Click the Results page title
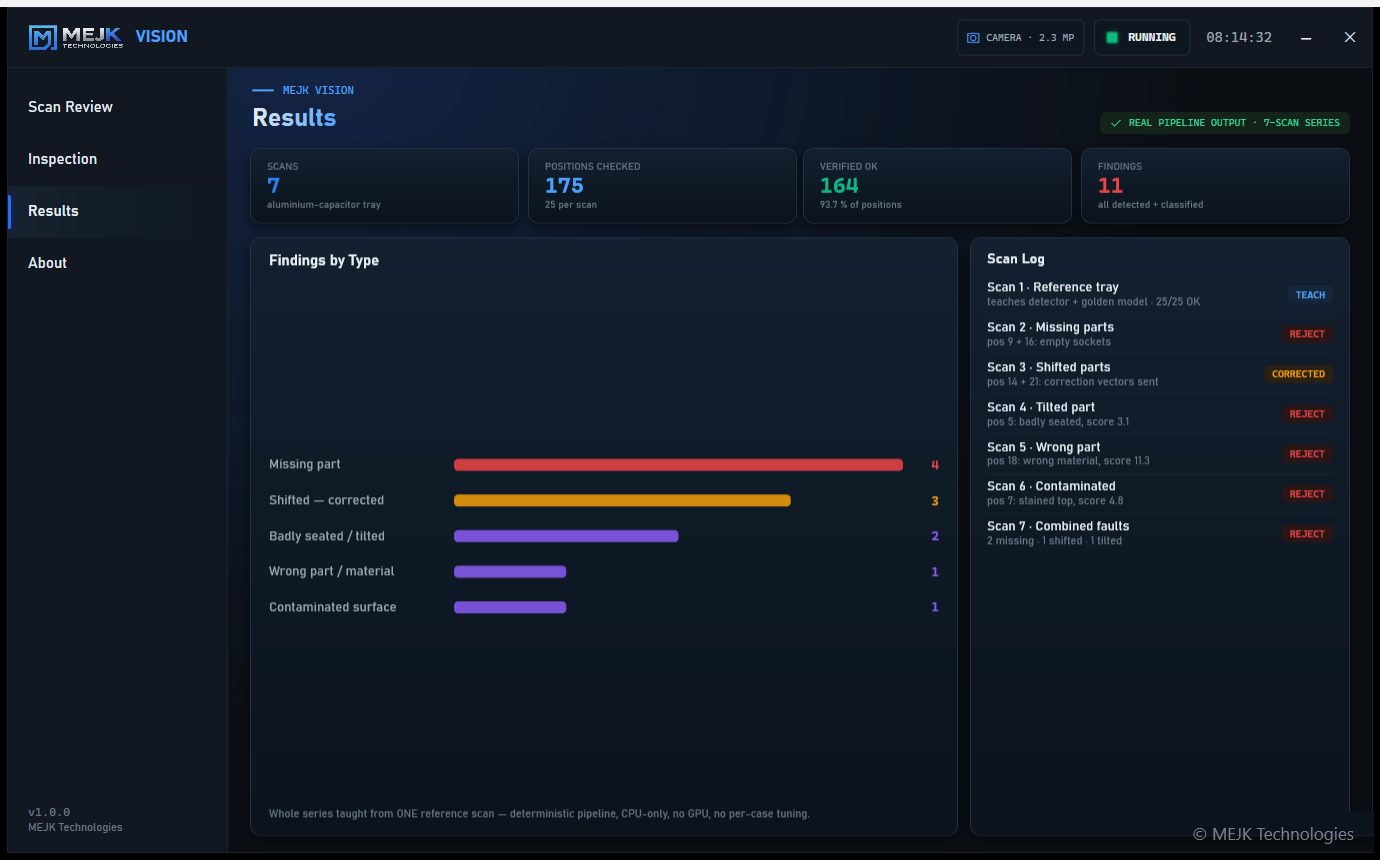This screenshot has width=1380, height=860. pyautogui.click(x=294, y=118)
